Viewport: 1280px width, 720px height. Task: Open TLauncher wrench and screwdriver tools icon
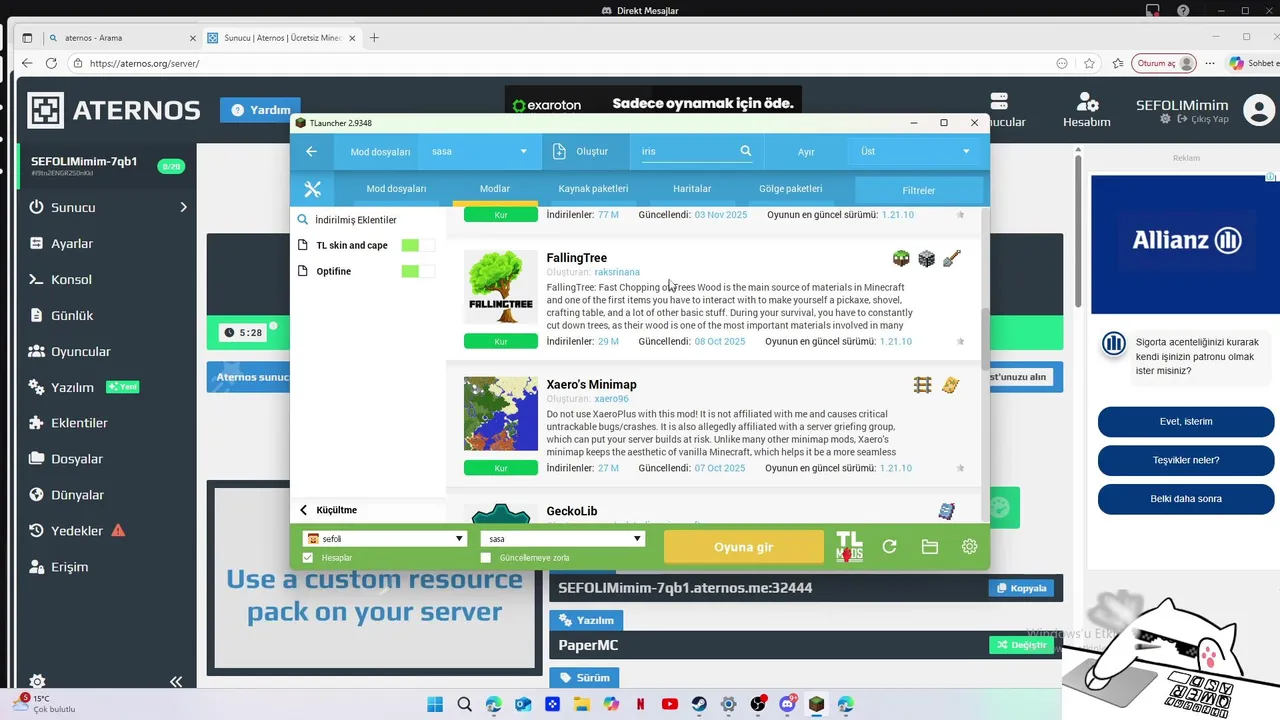[x=312, y=189]
